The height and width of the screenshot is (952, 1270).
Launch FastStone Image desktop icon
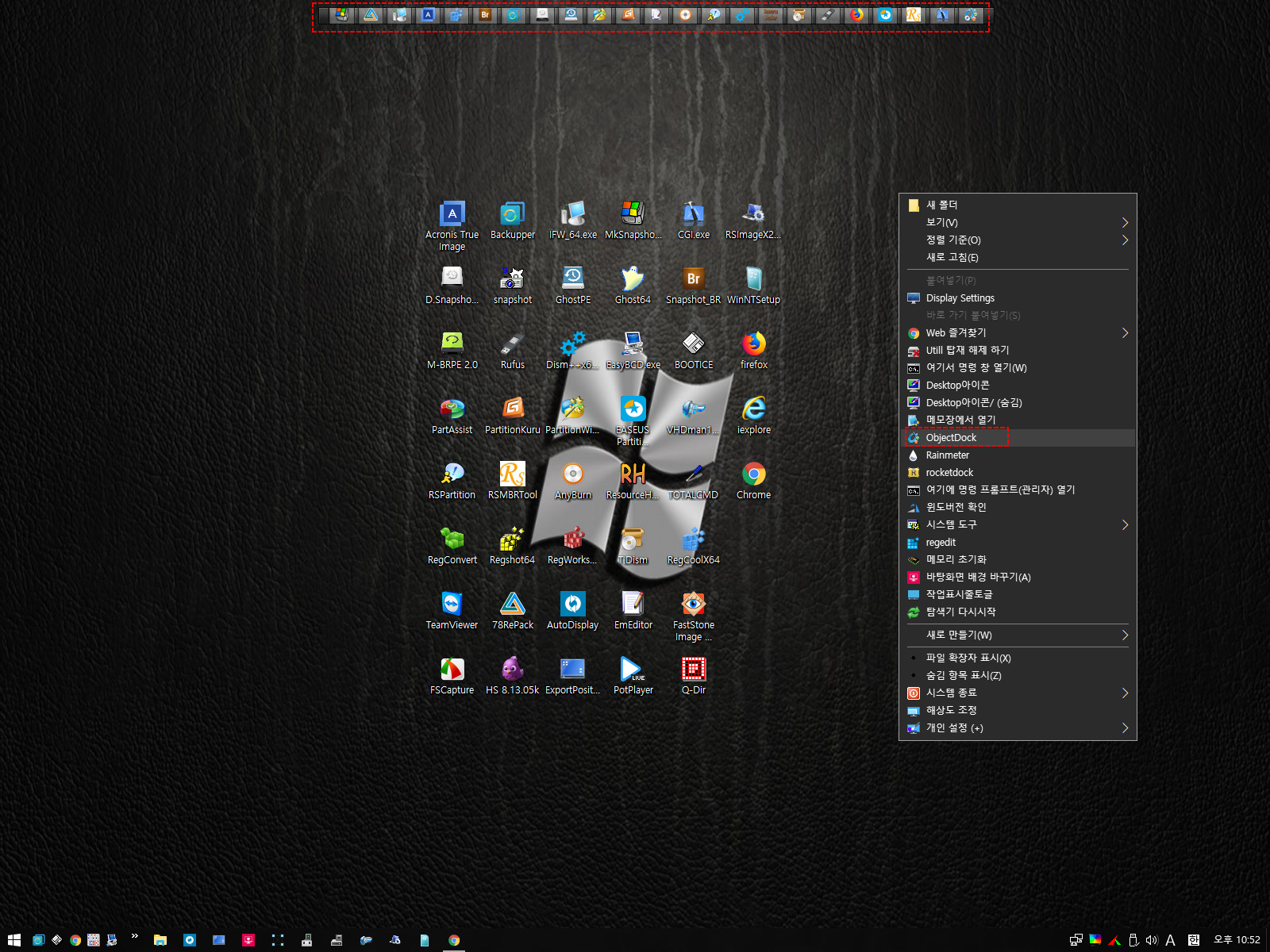pyautogui.click(x=694, y=616)
